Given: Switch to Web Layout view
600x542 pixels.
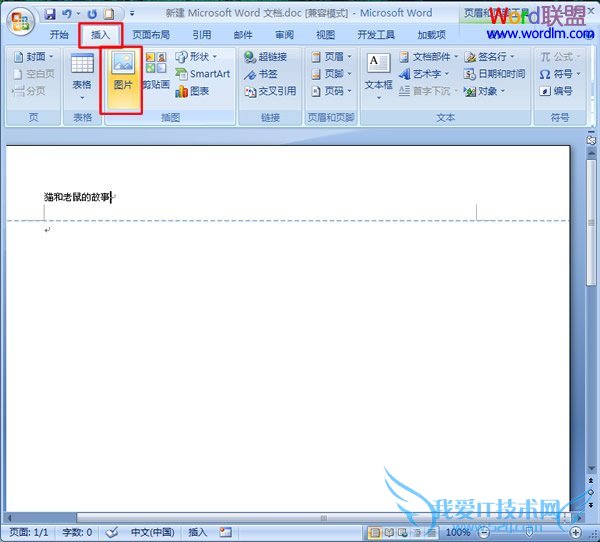Looking at the screenshot, I should pyautogui.click(x=403, y=532).
